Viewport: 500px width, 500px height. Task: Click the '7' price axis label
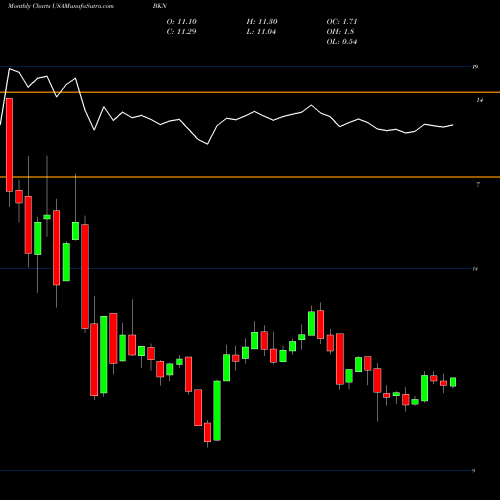(478, 184)
